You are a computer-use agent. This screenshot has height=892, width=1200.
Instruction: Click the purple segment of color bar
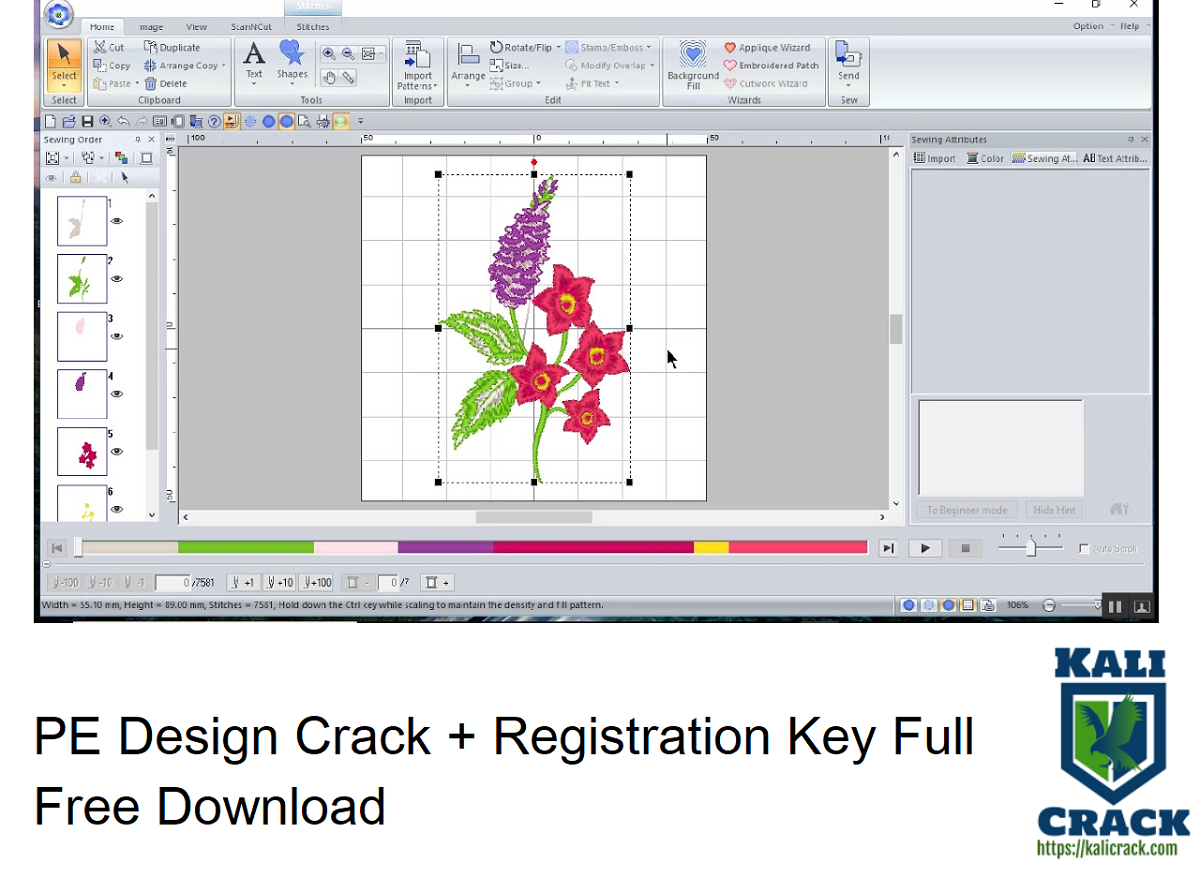pos(445,547)
